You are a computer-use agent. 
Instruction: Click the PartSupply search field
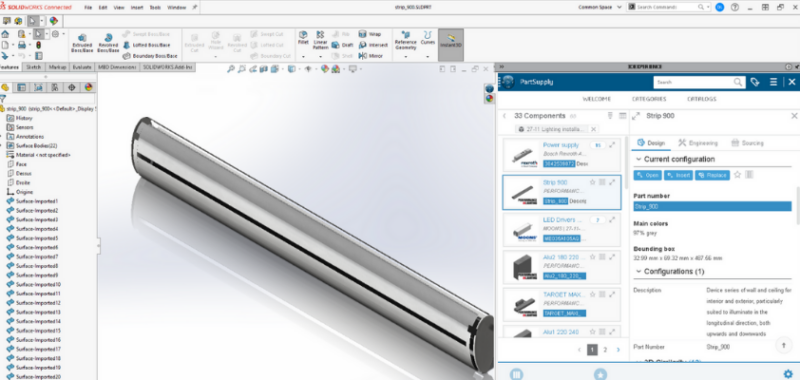pos(694,82)
